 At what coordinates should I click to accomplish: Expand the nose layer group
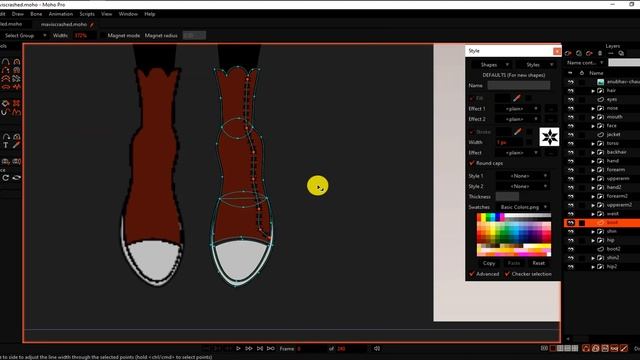593,108
